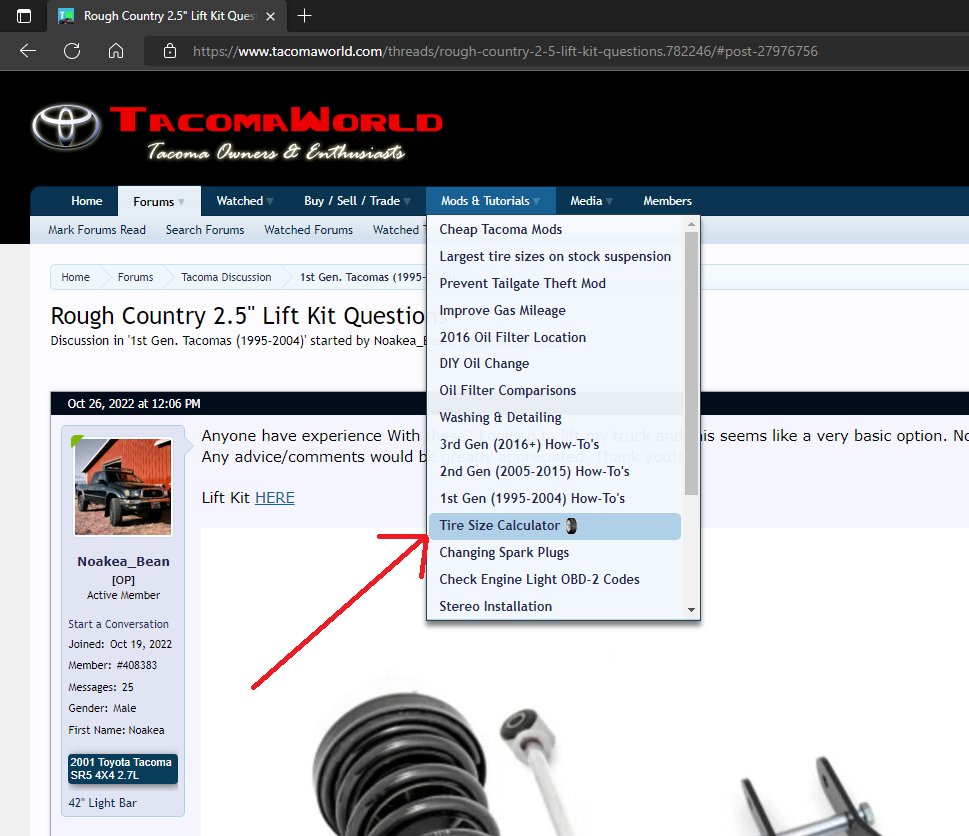
Task: Click 'Messages: 25' text
Action: pyautogui.click(x=101, y=687)
